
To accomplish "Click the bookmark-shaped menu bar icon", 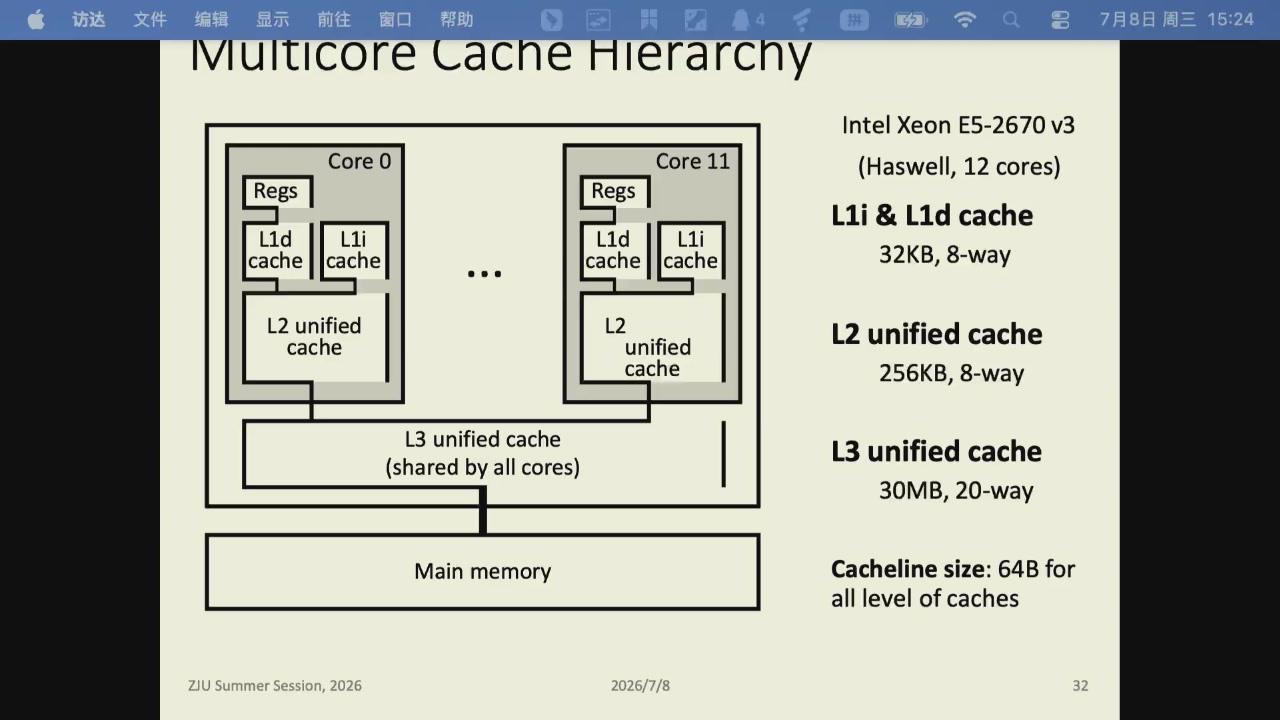I will 648,19.
